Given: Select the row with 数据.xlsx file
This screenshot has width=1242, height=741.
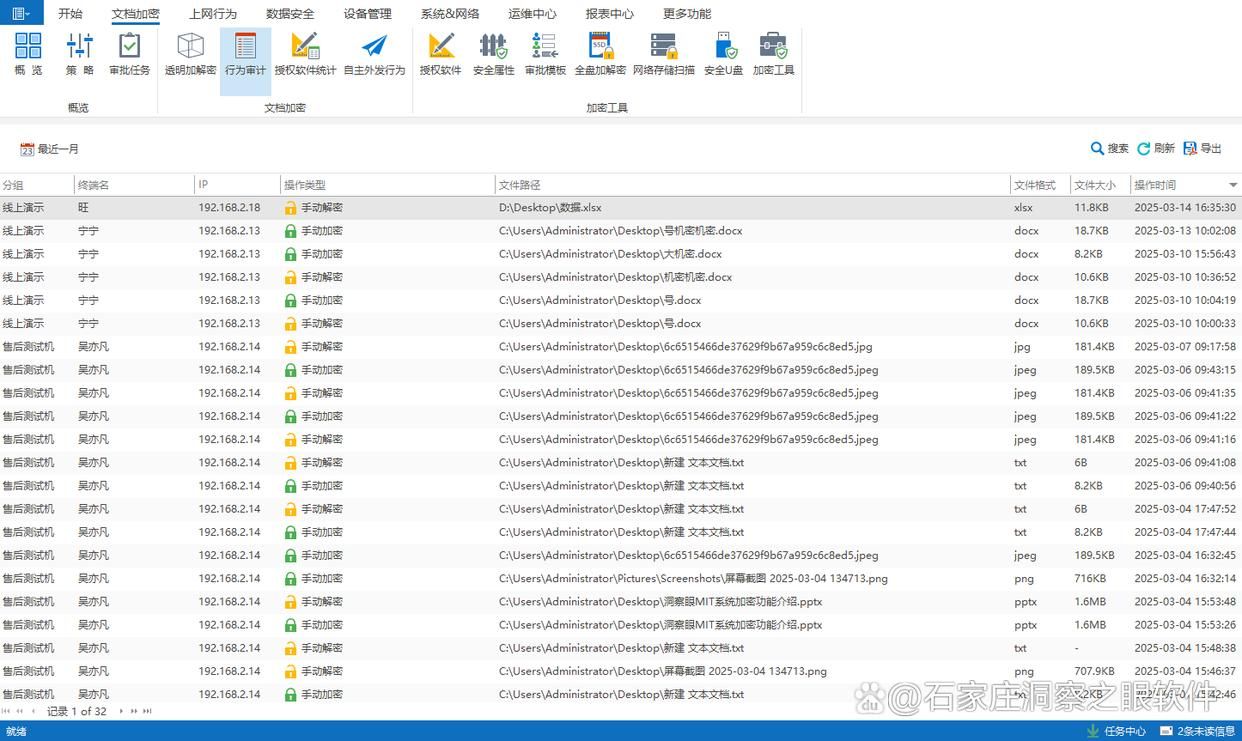Looking at the screenshot, I should [621, 208].
